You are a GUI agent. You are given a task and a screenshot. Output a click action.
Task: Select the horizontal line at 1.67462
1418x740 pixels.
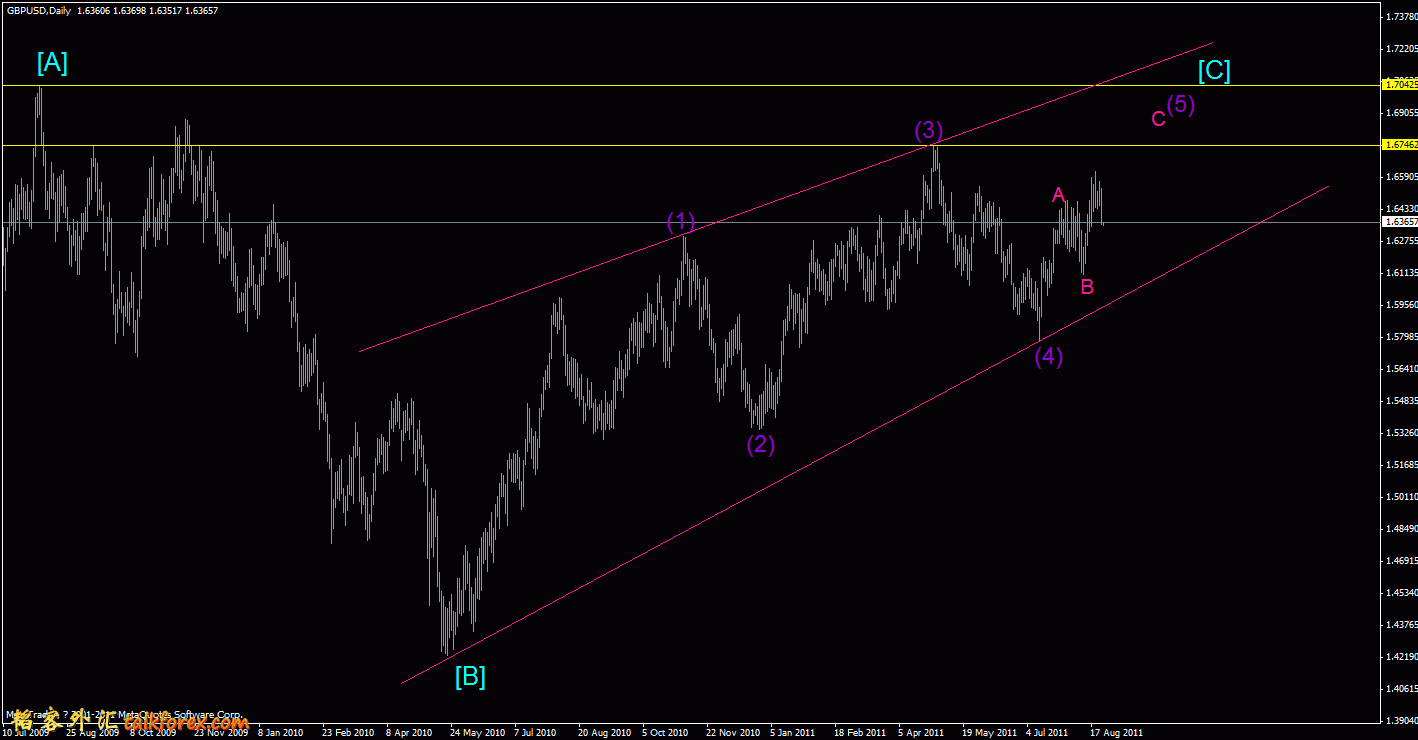click(x=690, y=145)
